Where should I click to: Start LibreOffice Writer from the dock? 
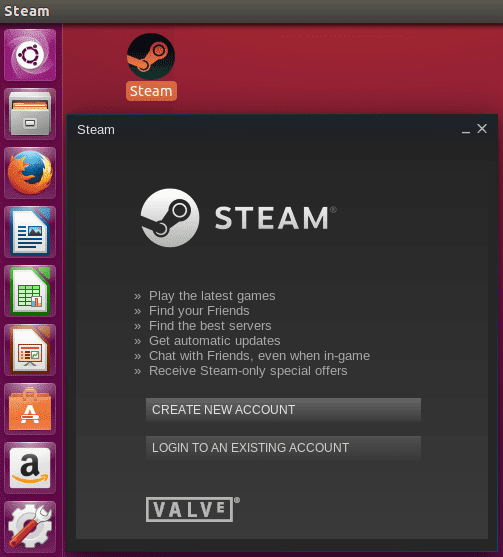(30, 232)
